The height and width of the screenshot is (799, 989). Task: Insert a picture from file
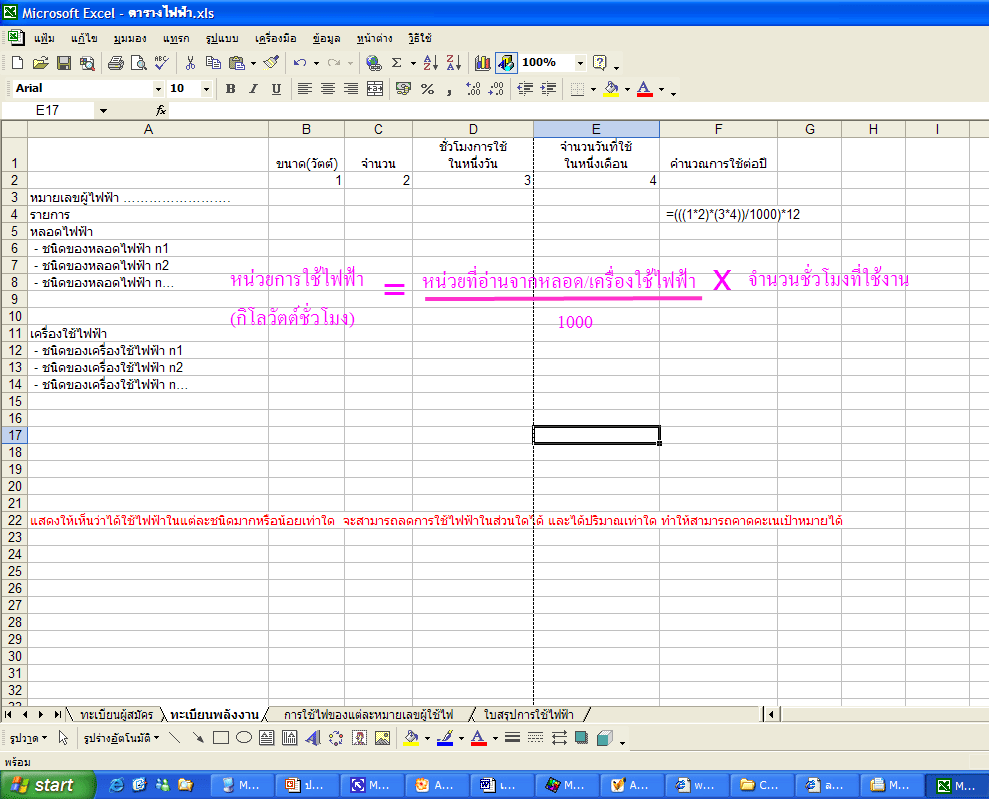(x=382, y=738)
